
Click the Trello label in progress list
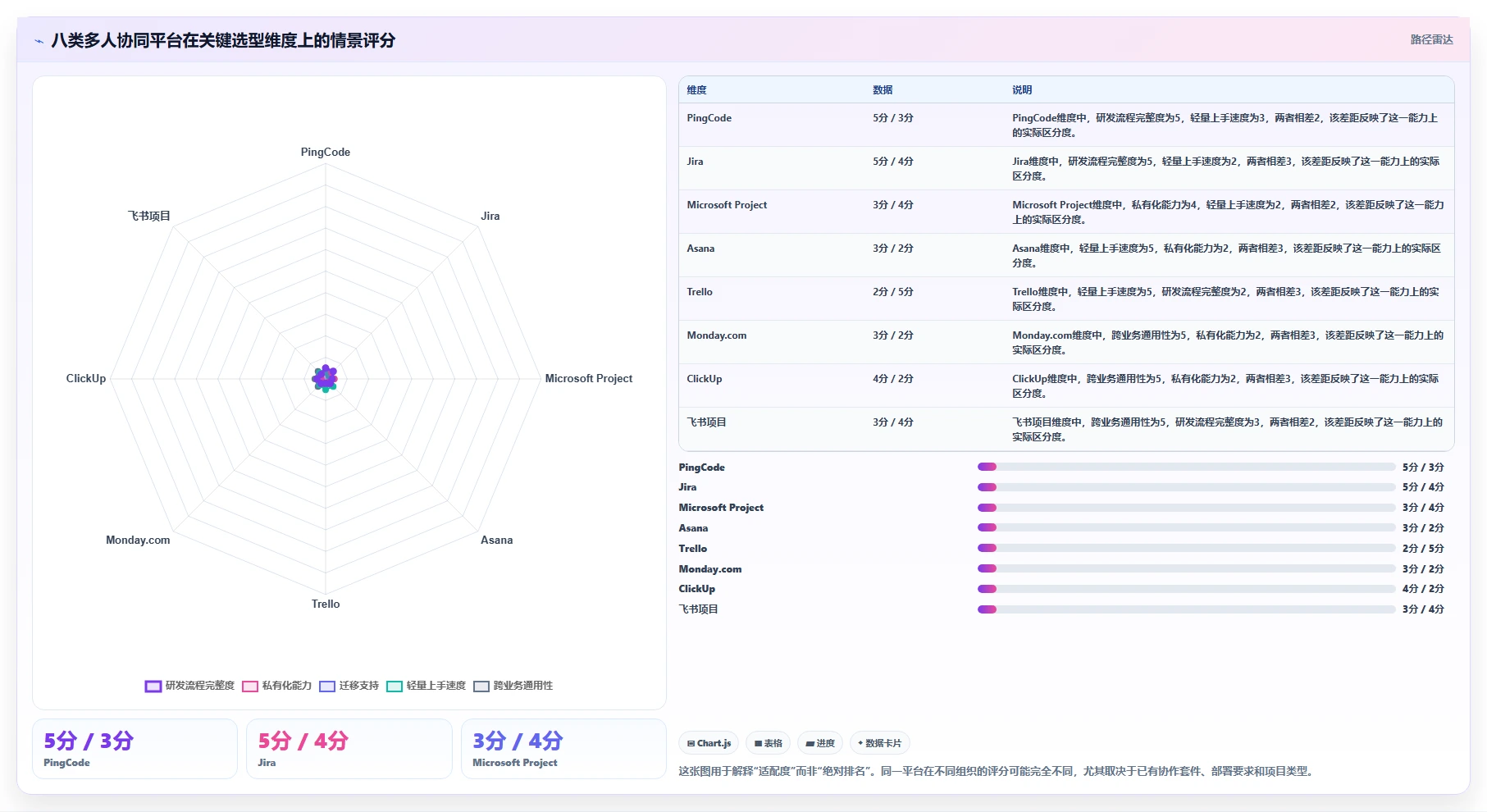693,549
